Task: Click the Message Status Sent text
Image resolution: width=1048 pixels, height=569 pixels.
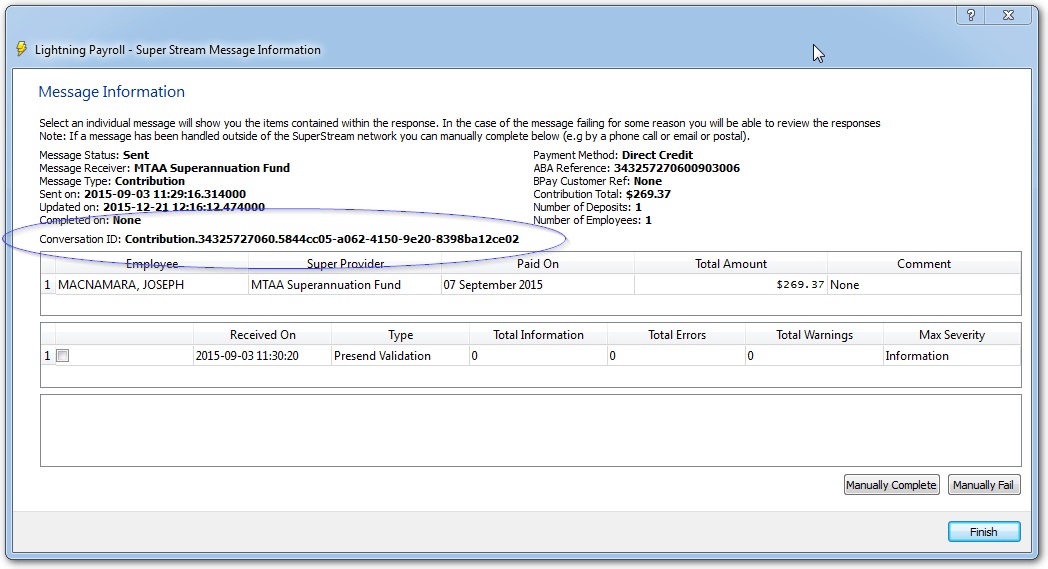Action: coord(94,154)
